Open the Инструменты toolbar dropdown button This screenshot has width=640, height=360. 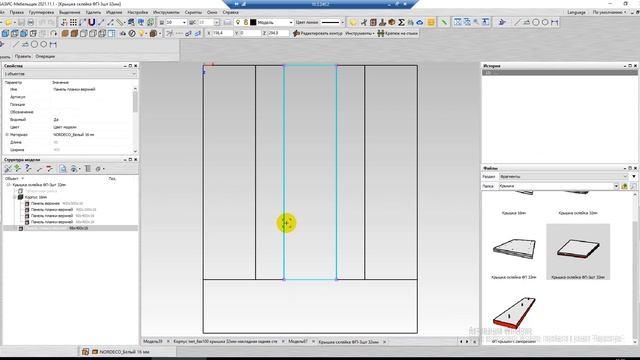[360, 33]
